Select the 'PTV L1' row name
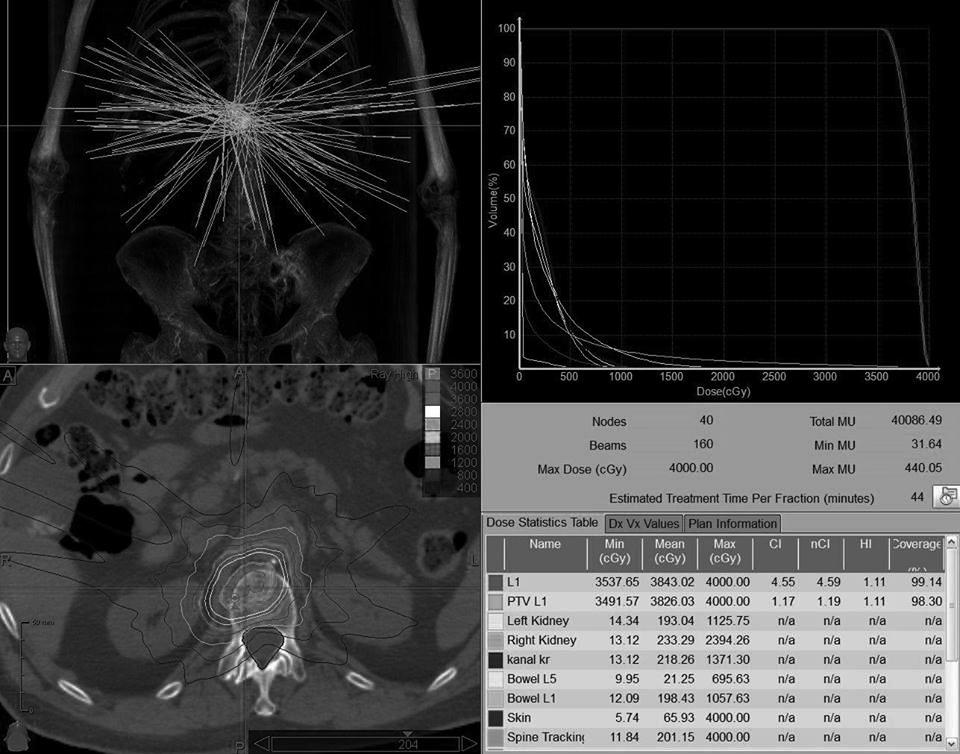 tap(527, 602)
